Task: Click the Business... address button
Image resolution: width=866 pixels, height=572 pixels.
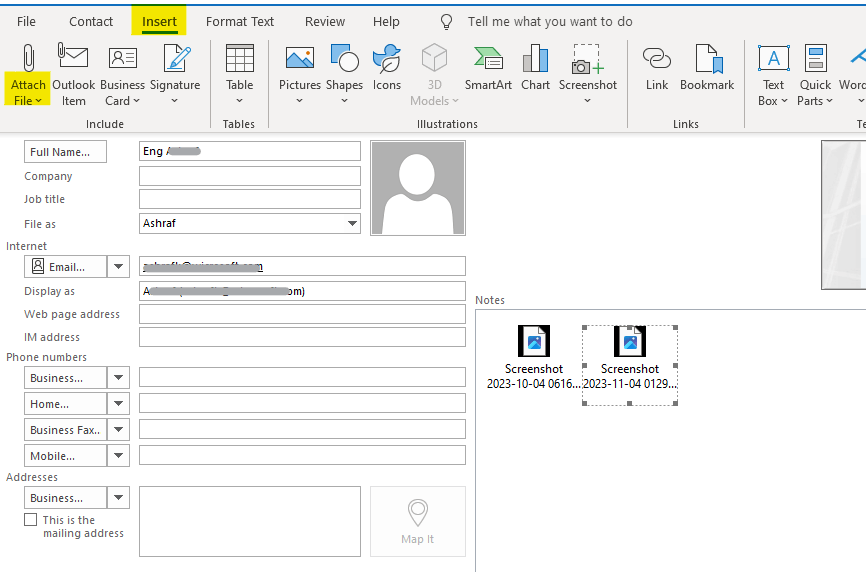Action: (x=65, y=497)
